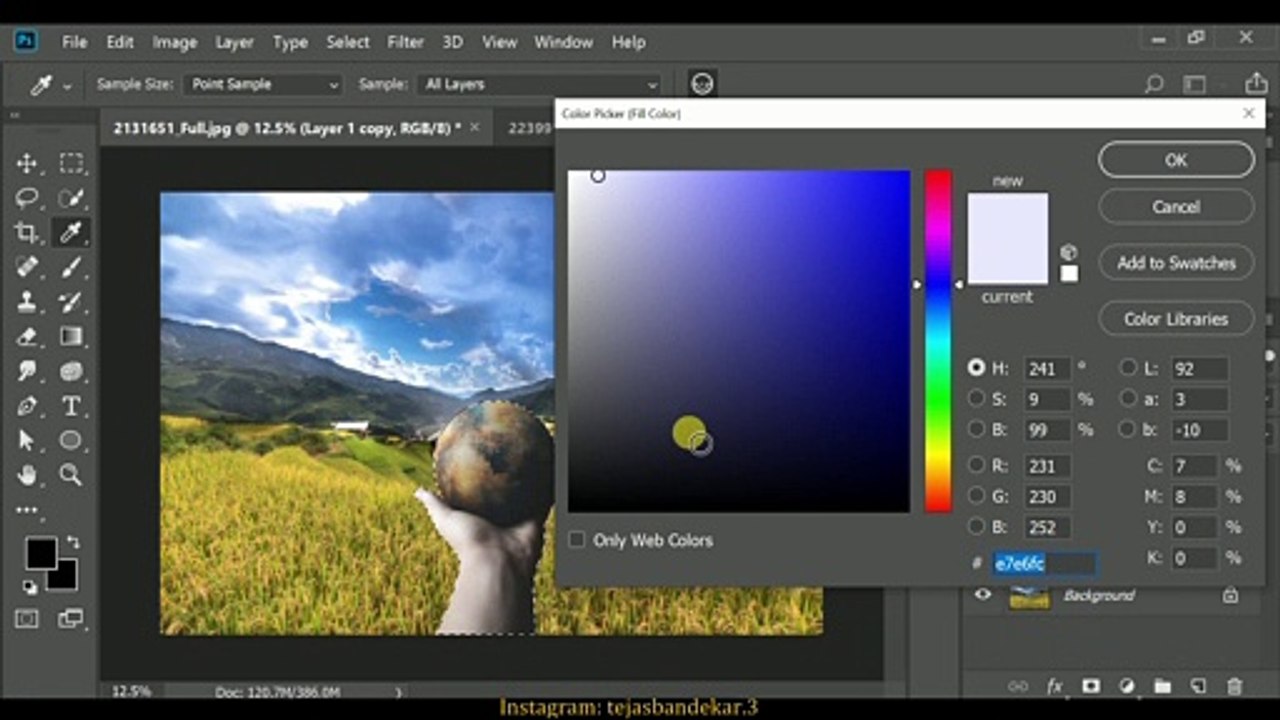Reset default foreground and background colors
Image resolution: width=1280 pixels, height=720 pixels.
click(31, 587)
